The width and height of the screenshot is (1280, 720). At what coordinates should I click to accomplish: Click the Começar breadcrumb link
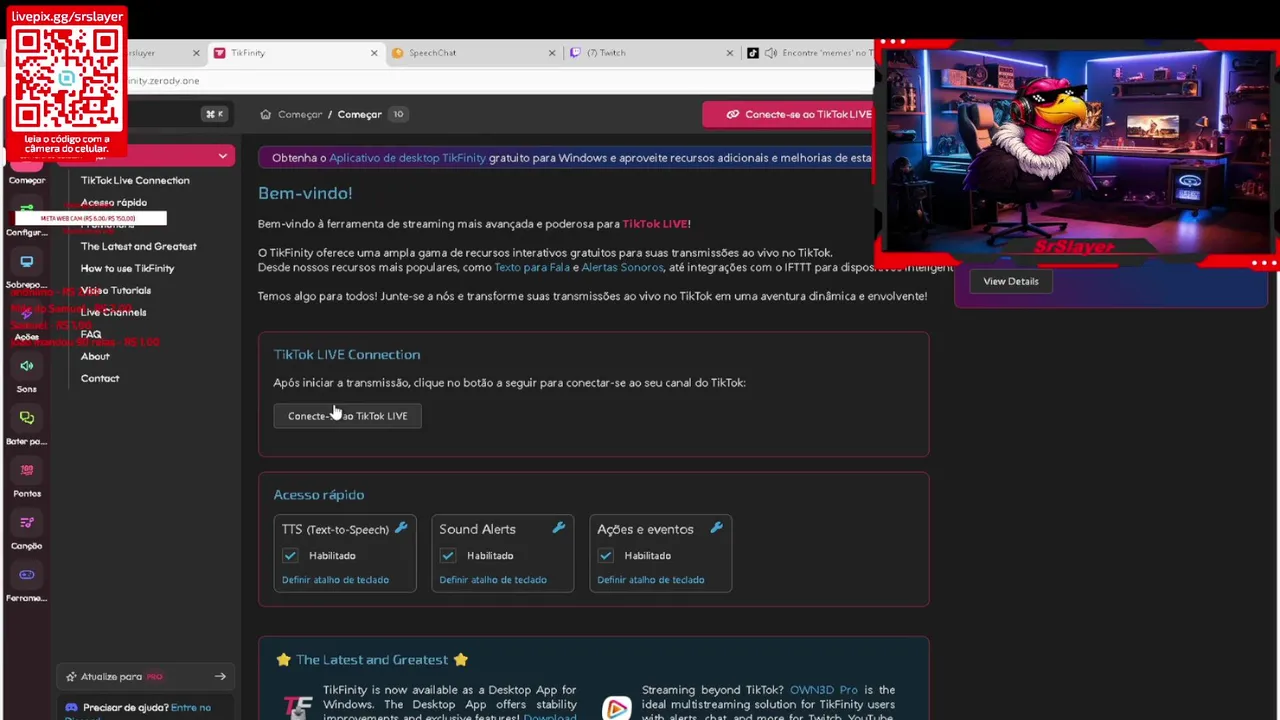(x=300, y=114)
